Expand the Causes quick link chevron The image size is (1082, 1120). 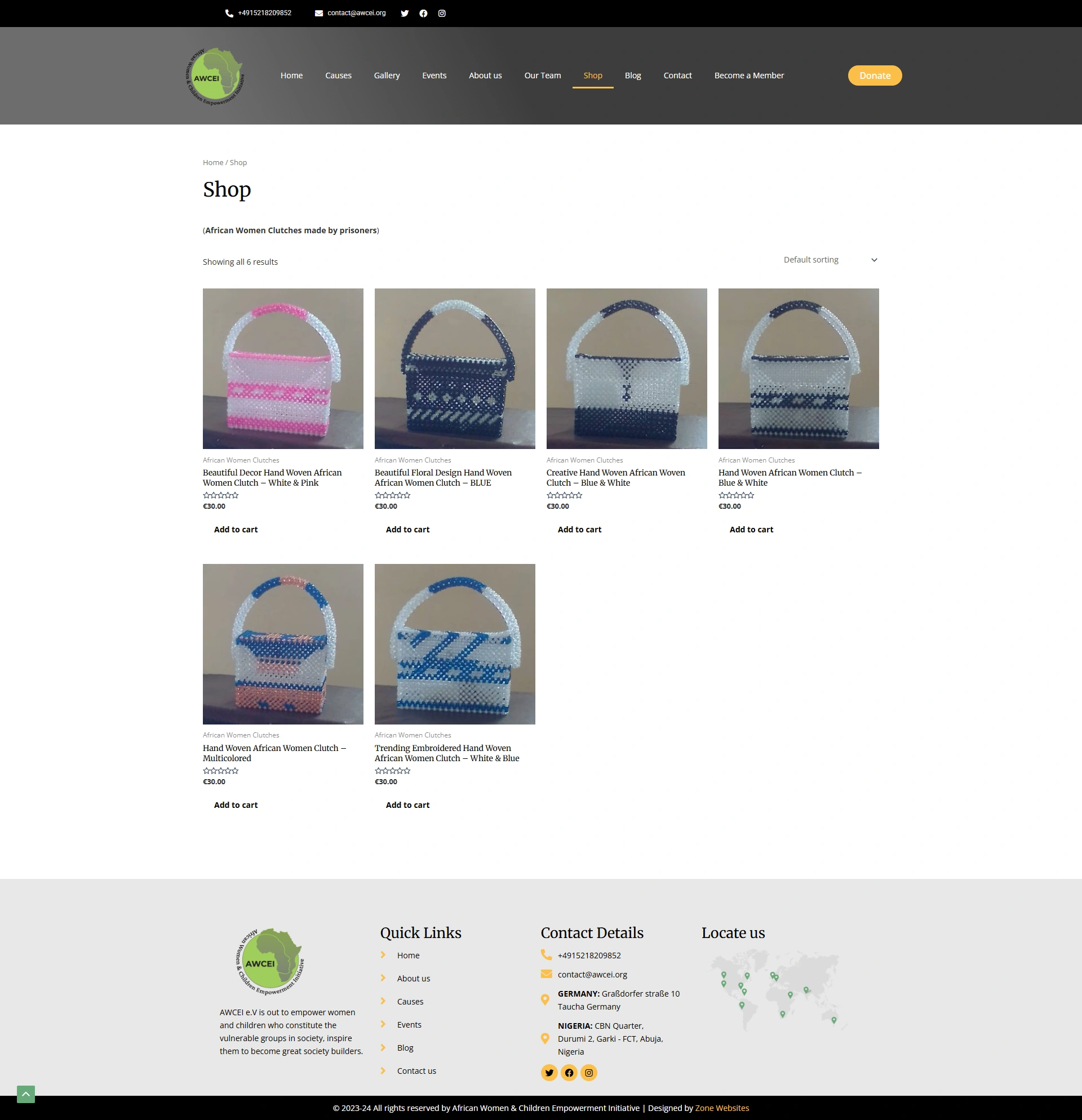coord(383,1001)
